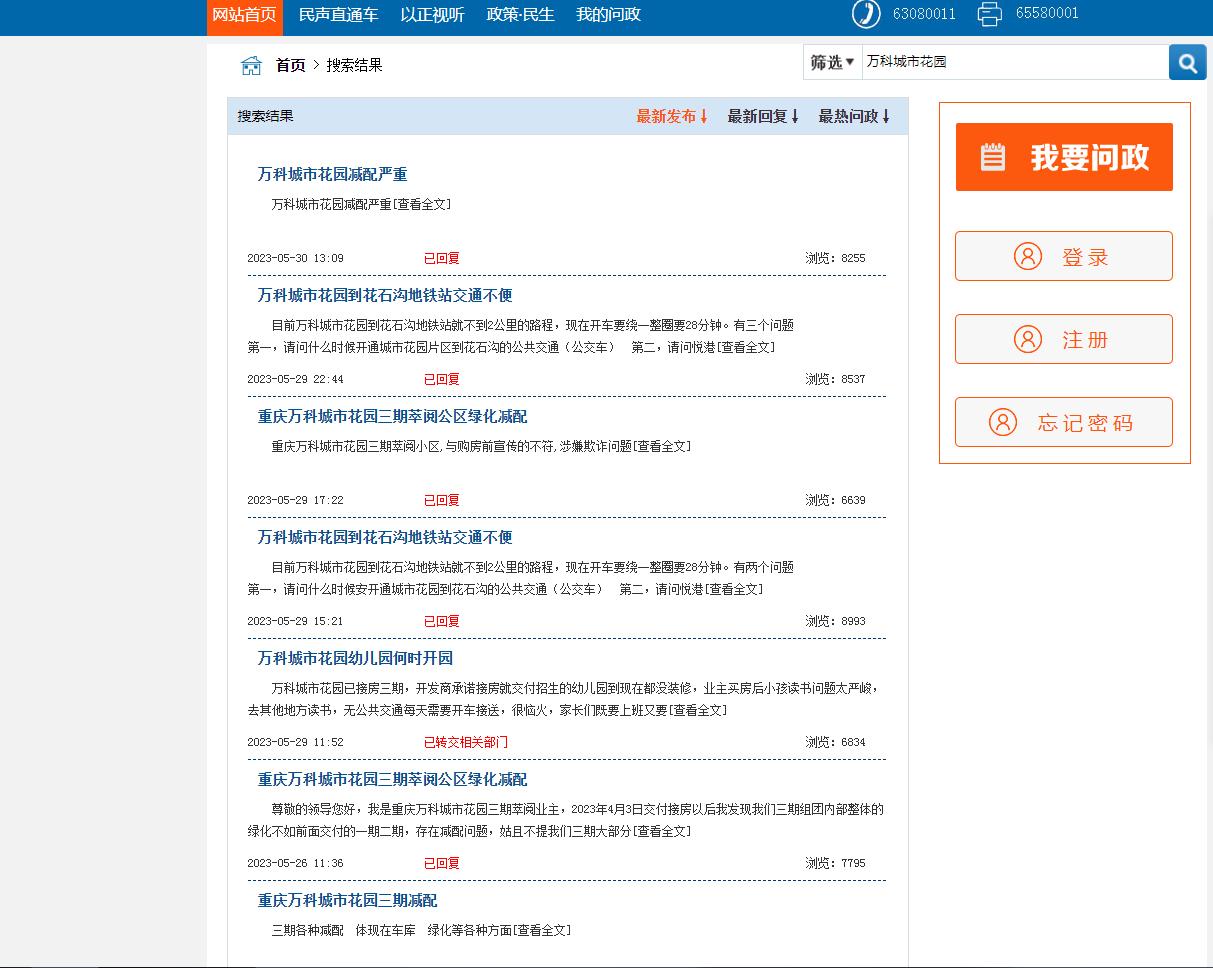Toggle sorting by 最新发布
The width and height of the screenshot is (1213, 968).
point(670,116)
